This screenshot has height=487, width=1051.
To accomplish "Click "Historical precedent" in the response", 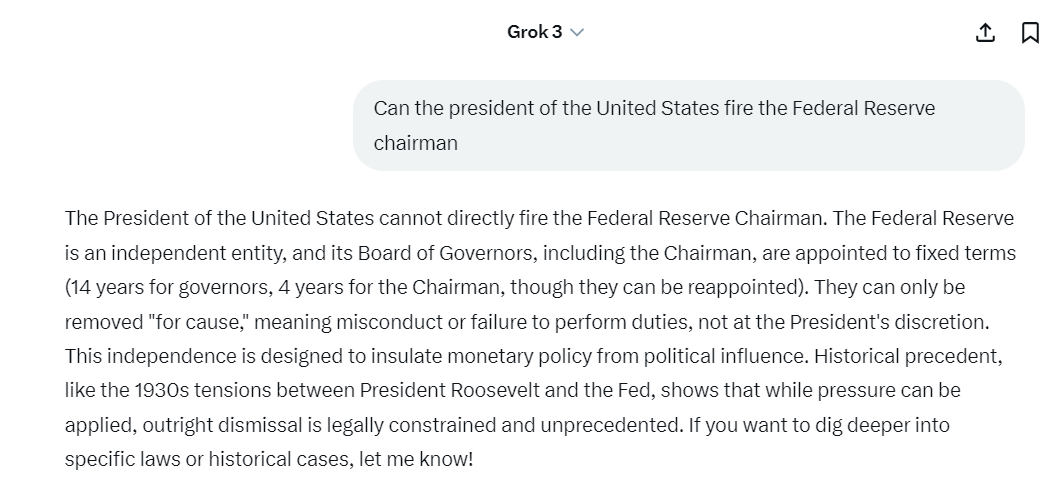I will click(906, 356).
